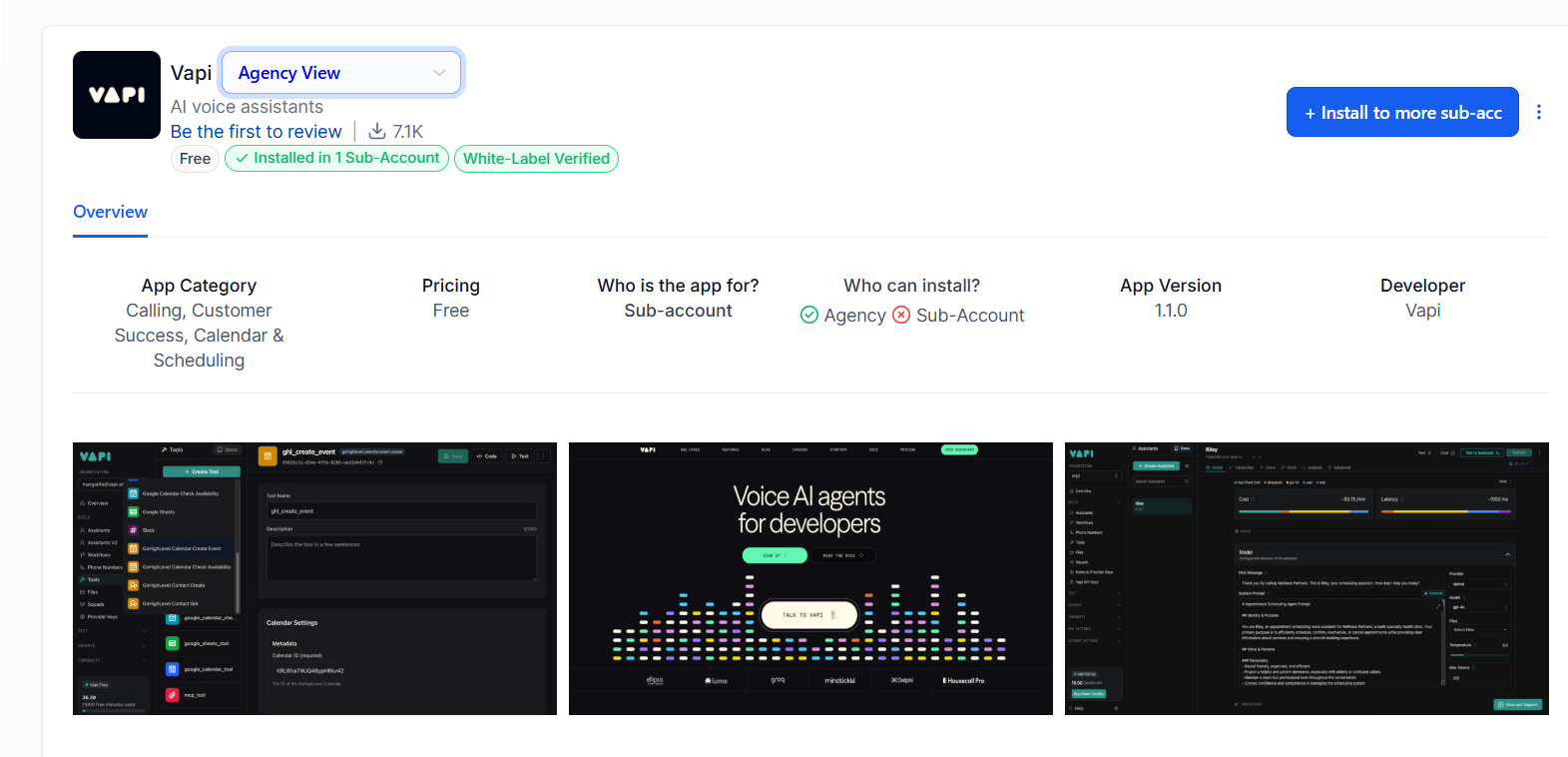Click the Who can install? heading
This screenshot has height=757, width=1568.
tap(912, 286)
